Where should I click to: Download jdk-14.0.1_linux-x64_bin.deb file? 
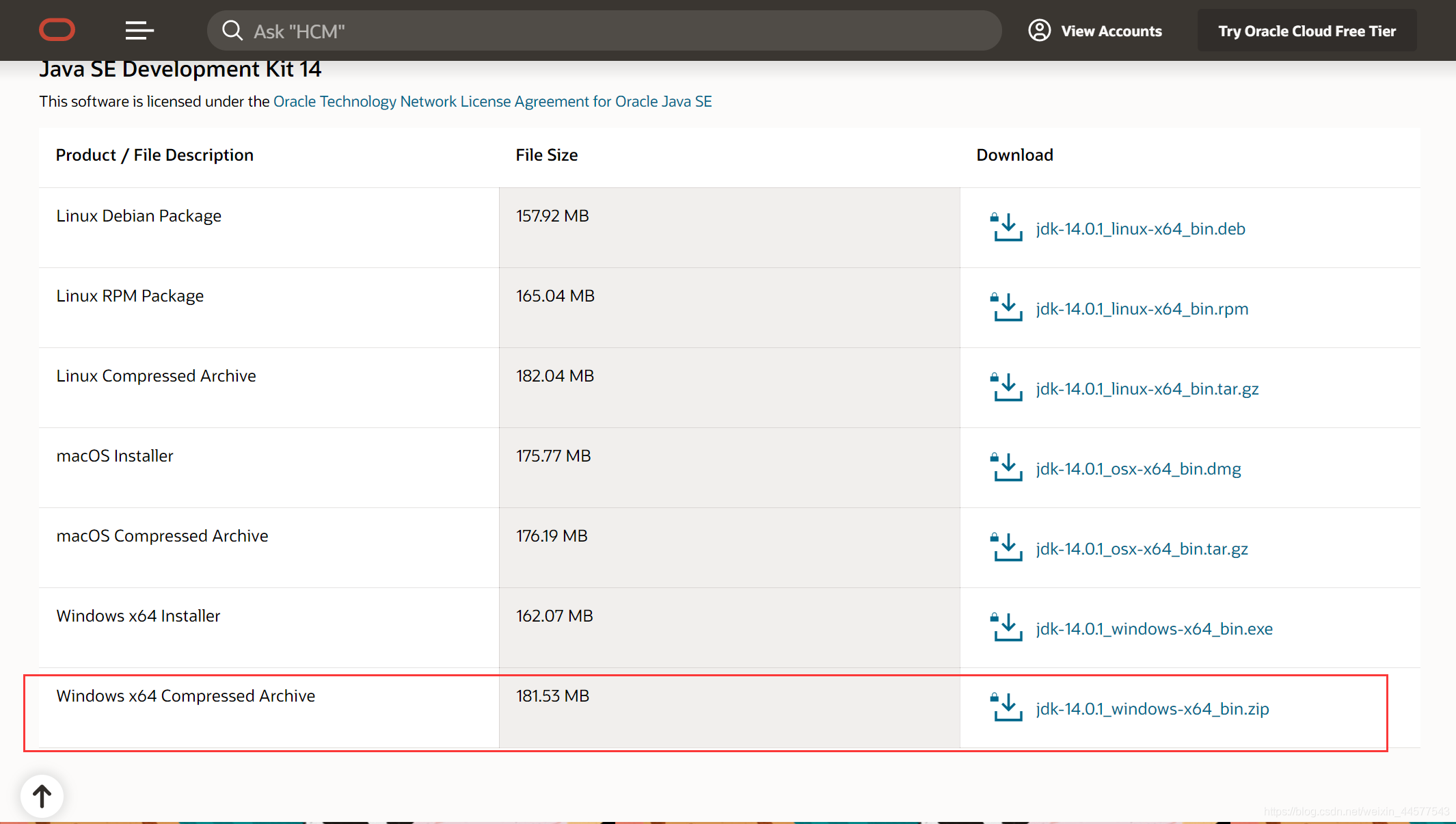click(1140, 228)
